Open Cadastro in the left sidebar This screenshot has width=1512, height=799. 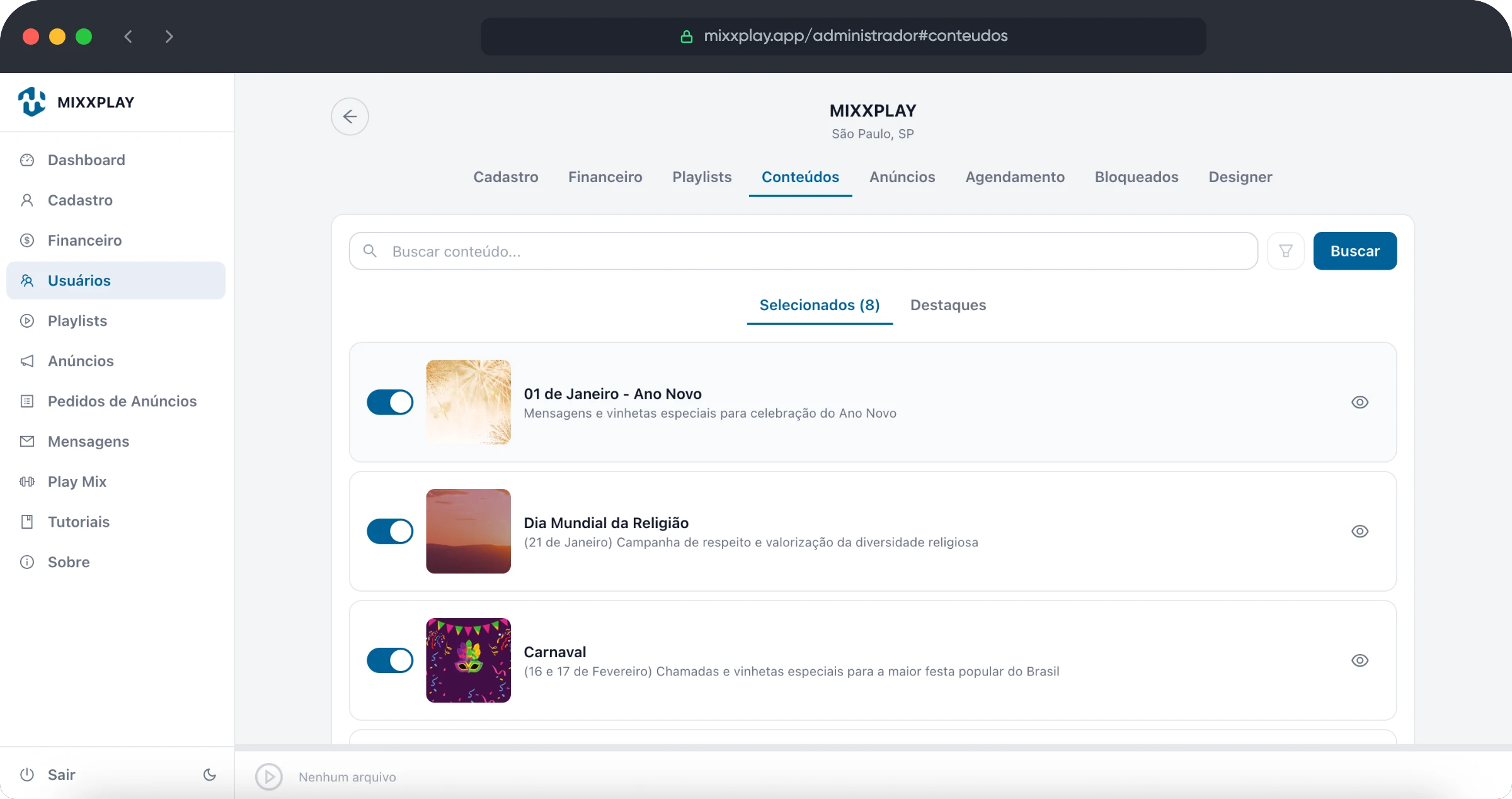click(116, 200)
